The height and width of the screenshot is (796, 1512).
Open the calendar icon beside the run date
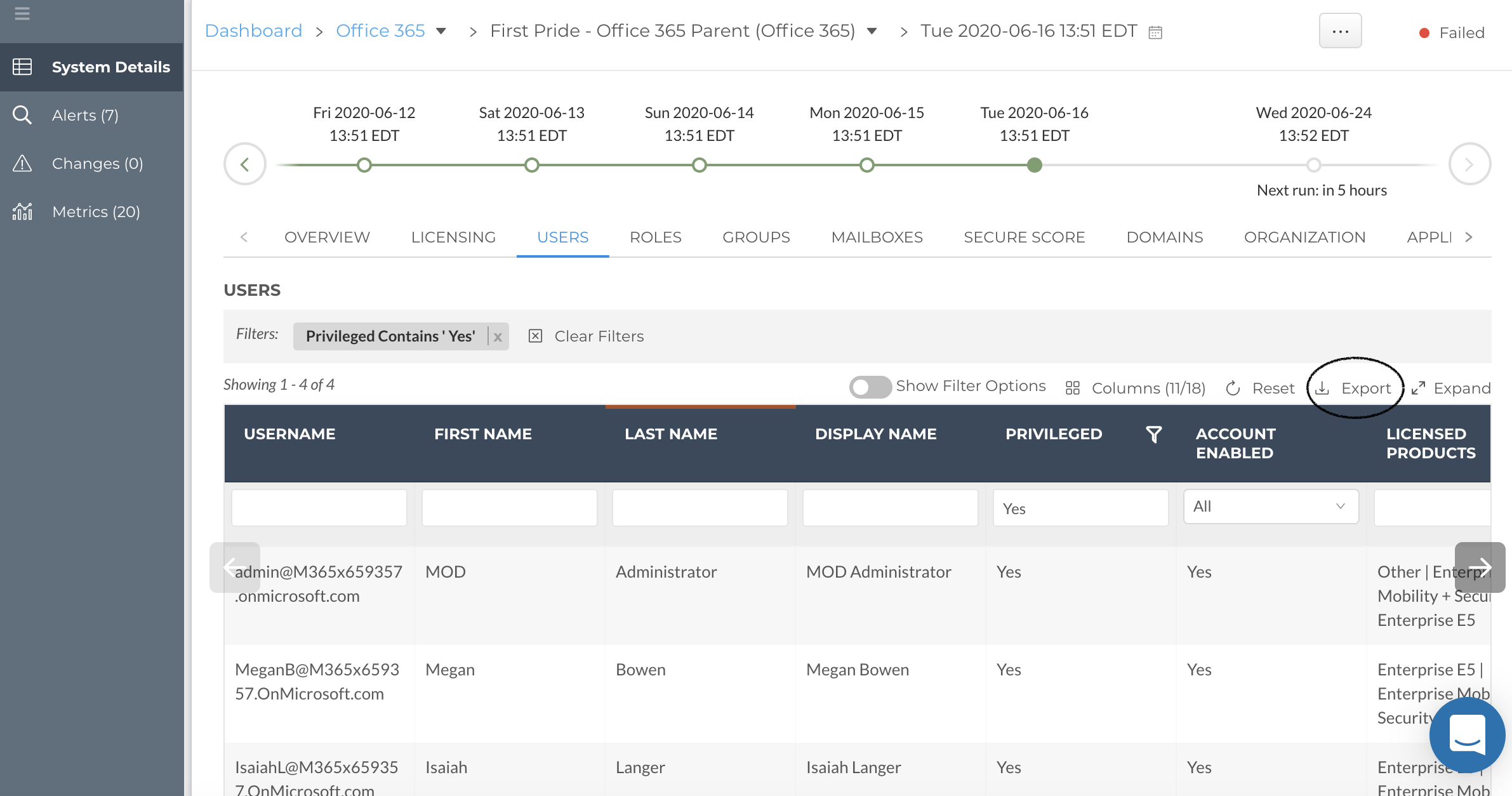[1155, 32]
